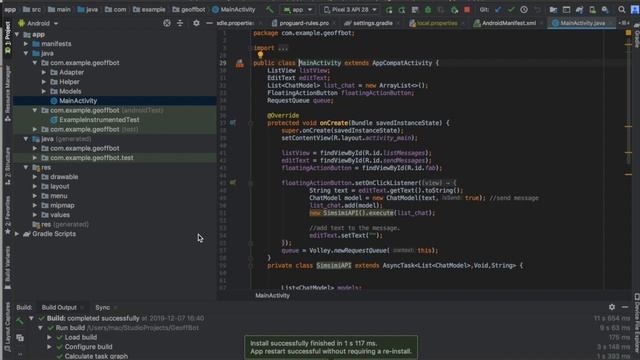This screenshot has width=640, height=360.
Task: Click the Install successfully finished notification
Action: tap(331, 347)
